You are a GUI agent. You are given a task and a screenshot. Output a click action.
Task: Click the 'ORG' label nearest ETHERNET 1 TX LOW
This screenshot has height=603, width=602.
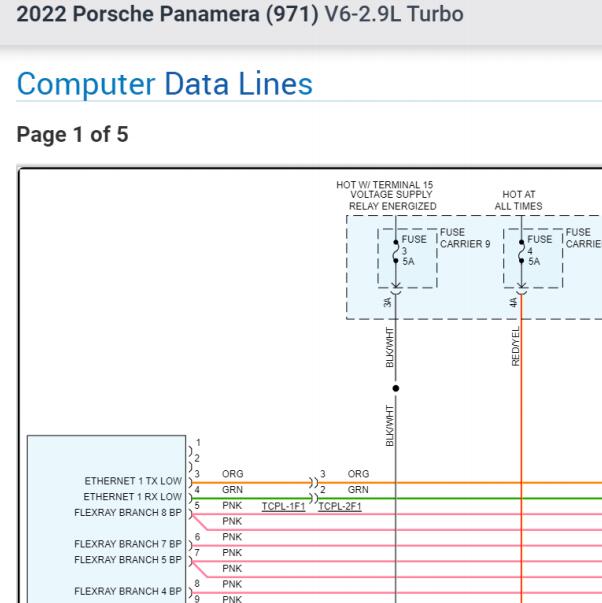click(233, 474)
